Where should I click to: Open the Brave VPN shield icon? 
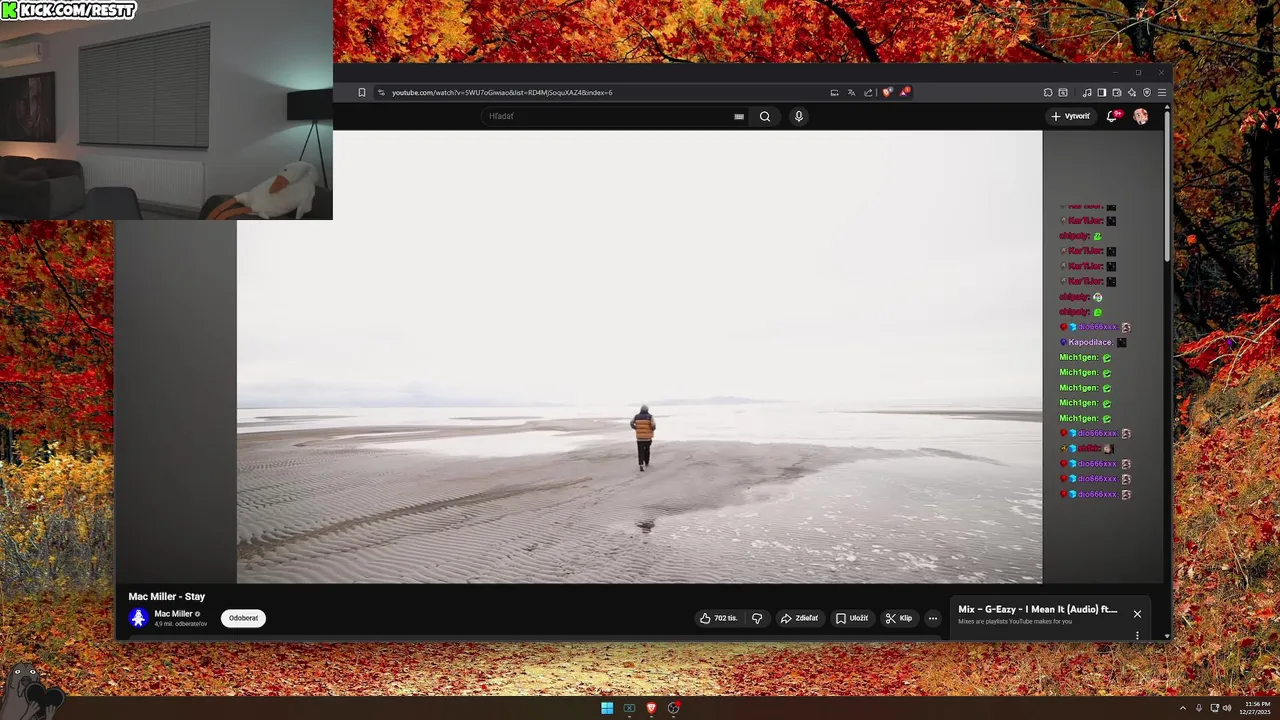pyautogui.click(x=1147, y=92)
